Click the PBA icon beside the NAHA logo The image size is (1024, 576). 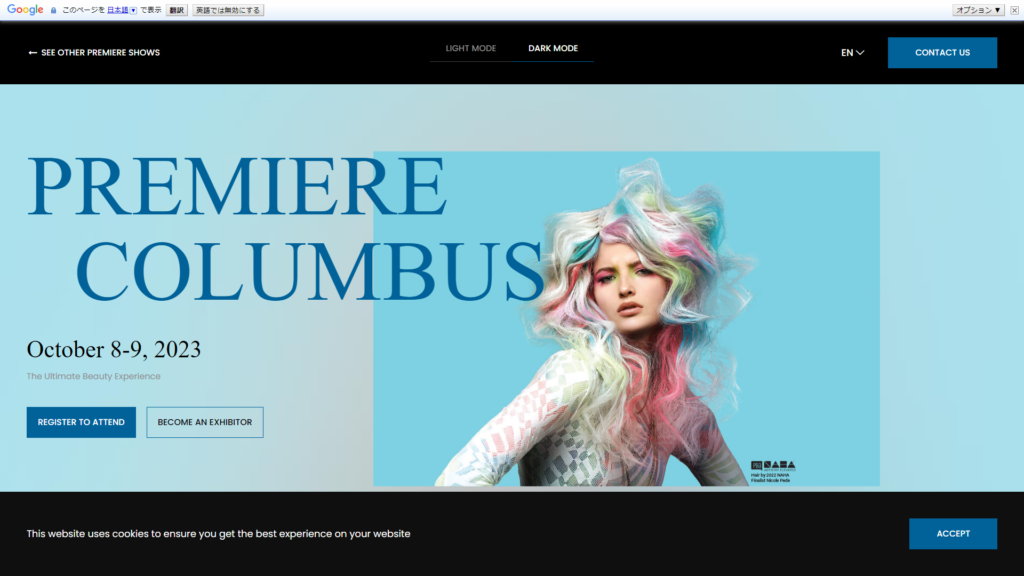point(757,465)
